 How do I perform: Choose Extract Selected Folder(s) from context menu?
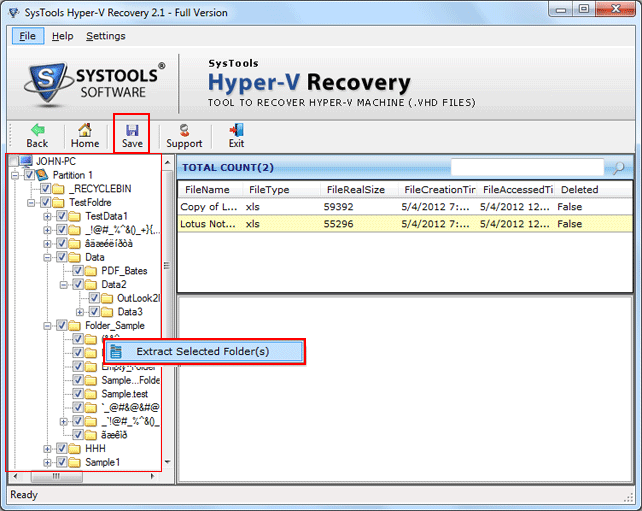pos(204,351)
